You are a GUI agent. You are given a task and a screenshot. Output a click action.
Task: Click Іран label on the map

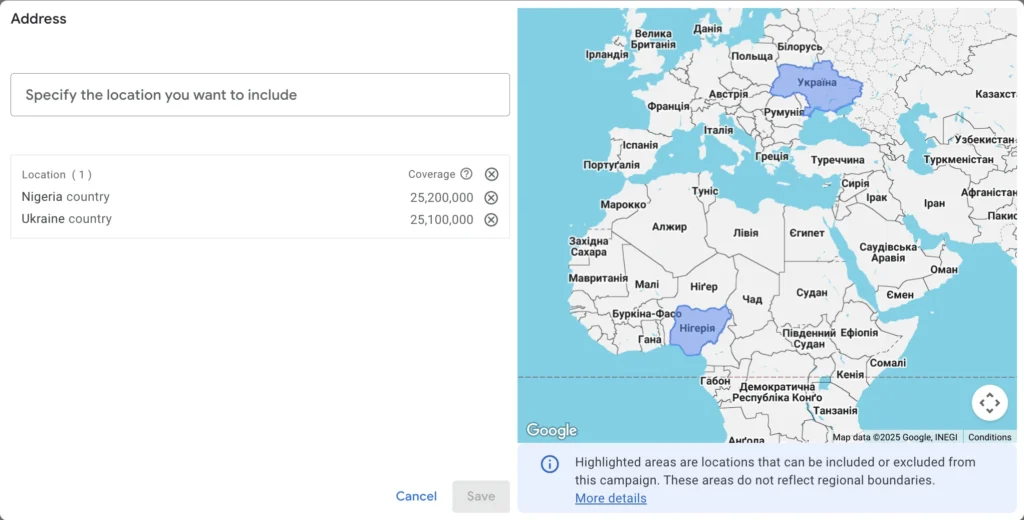[934, 203]
